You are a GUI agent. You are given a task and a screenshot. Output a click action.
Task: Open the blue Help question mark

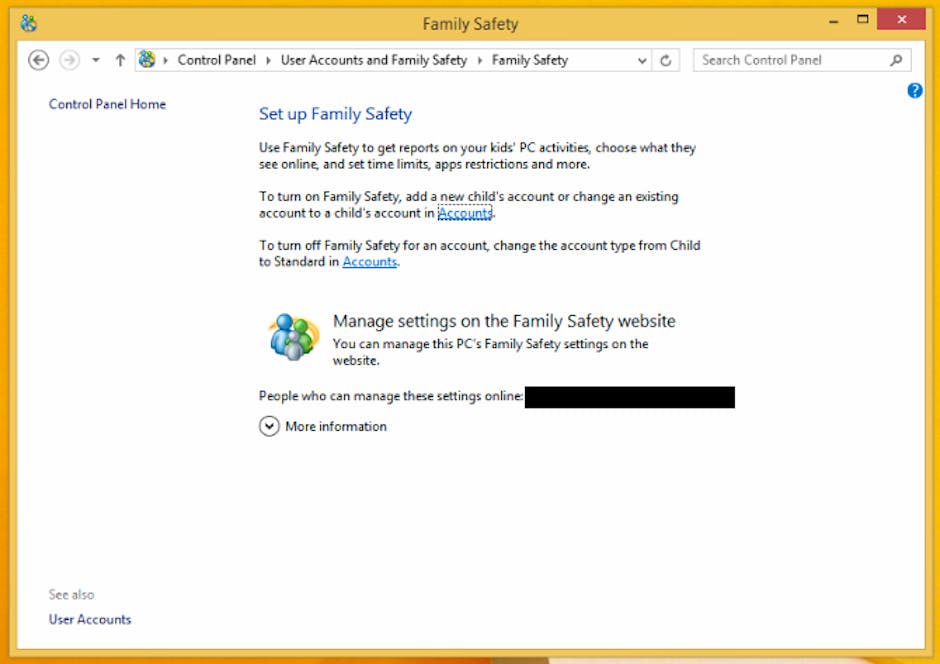pyautogui.click(x=914, y=91)
